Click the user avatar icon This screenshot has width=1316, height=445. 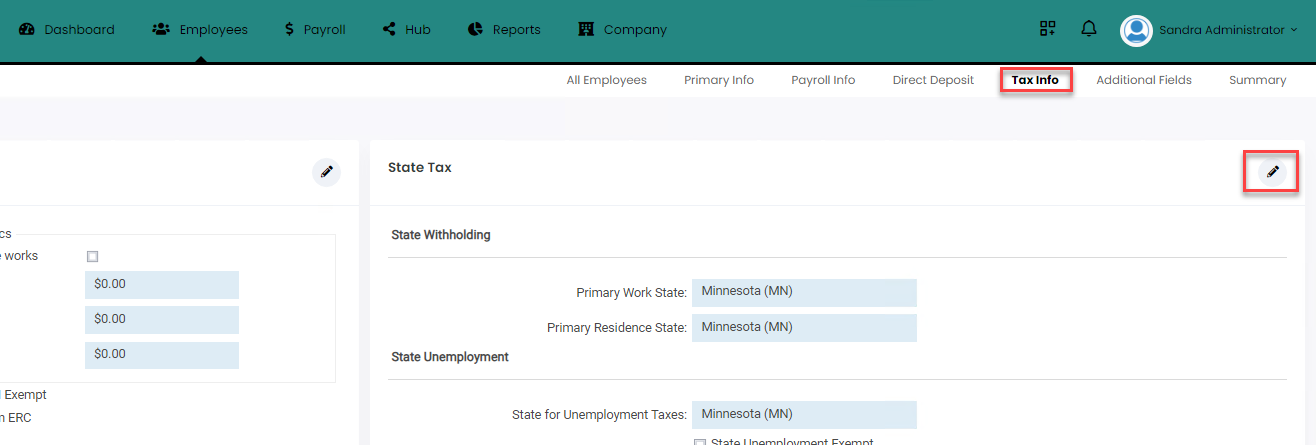(x=1136, y=30)
